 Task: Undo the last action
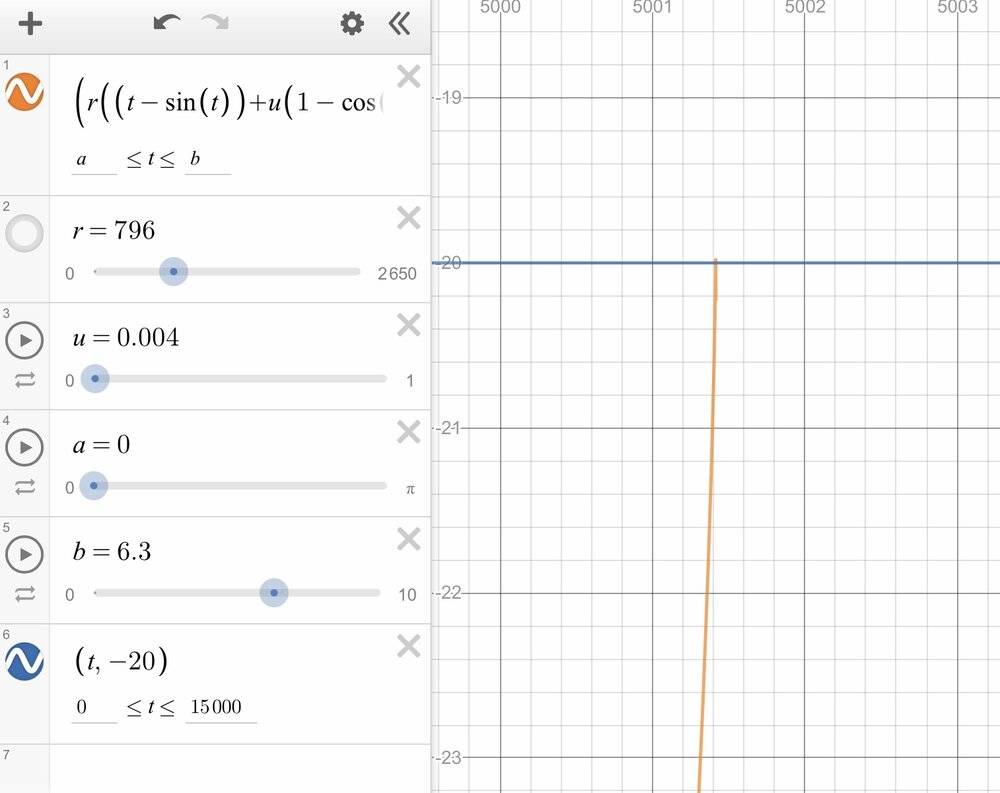(x=166, y=24)
